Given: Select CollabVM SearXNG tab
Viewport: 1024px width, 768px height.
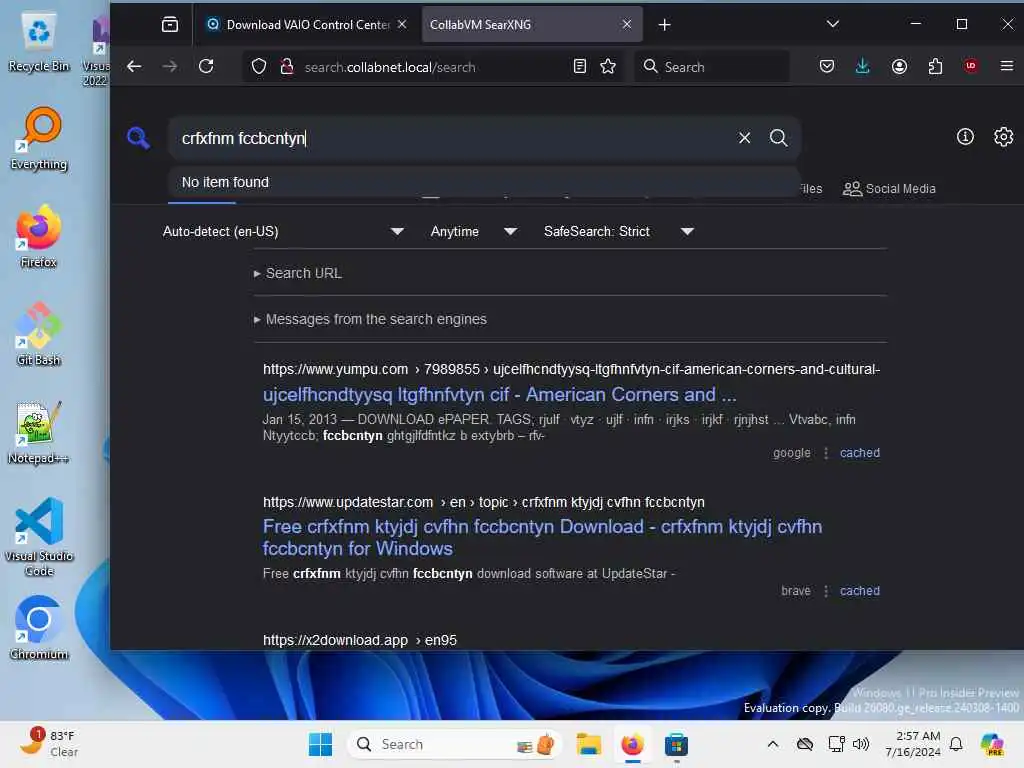Looking at the screenshot, I should [532, 25].
